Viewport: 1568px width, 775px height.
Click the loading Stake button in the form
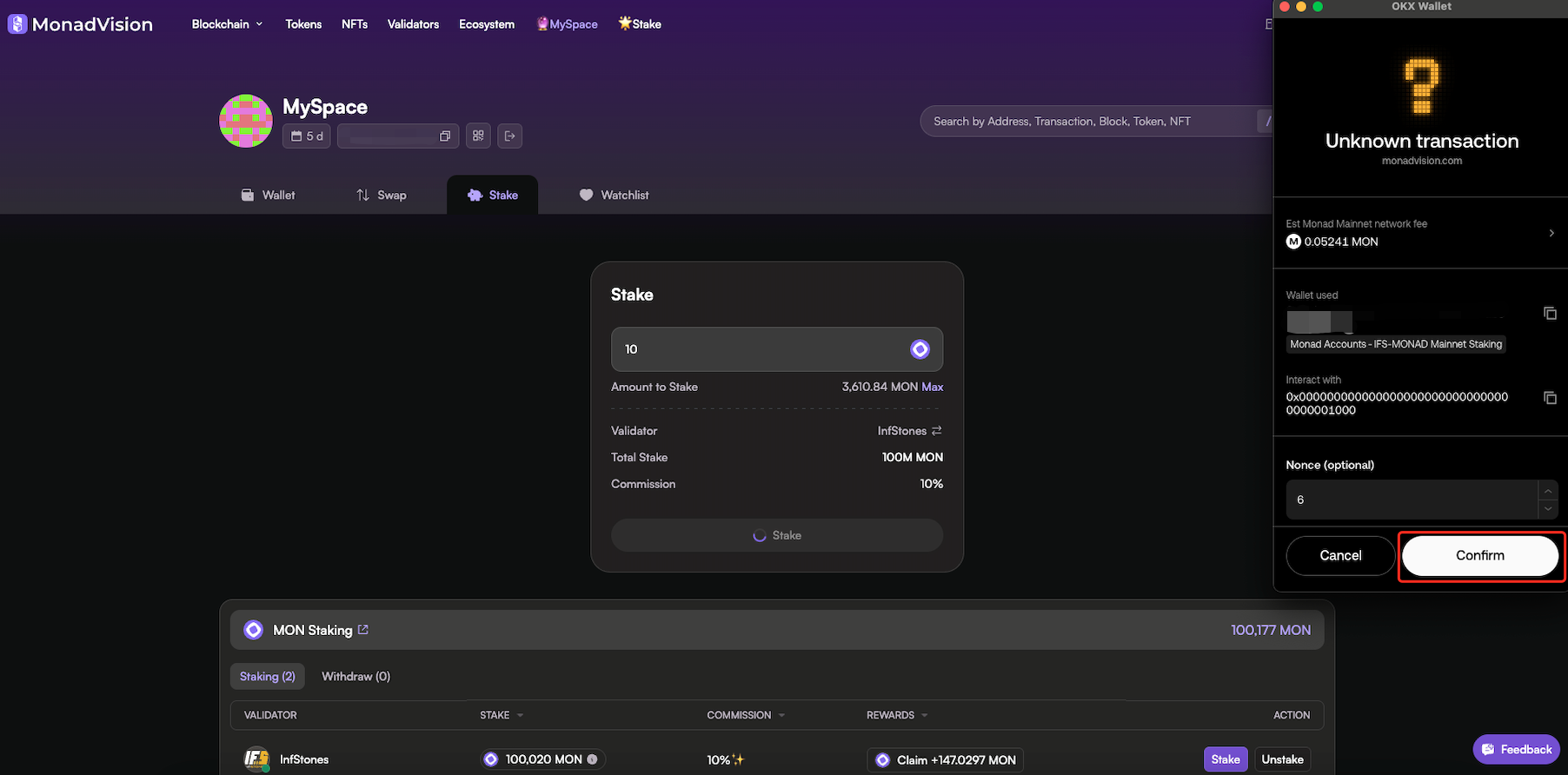tap(777, 535)
